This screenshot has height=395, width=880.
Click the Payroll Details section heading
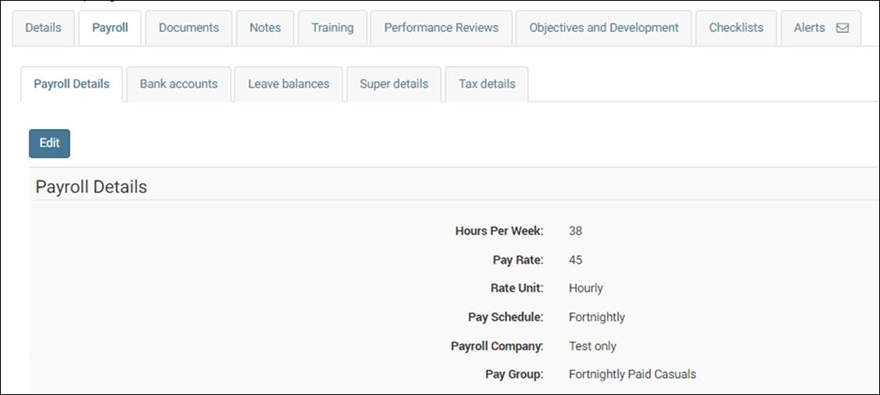pos(91,187)
